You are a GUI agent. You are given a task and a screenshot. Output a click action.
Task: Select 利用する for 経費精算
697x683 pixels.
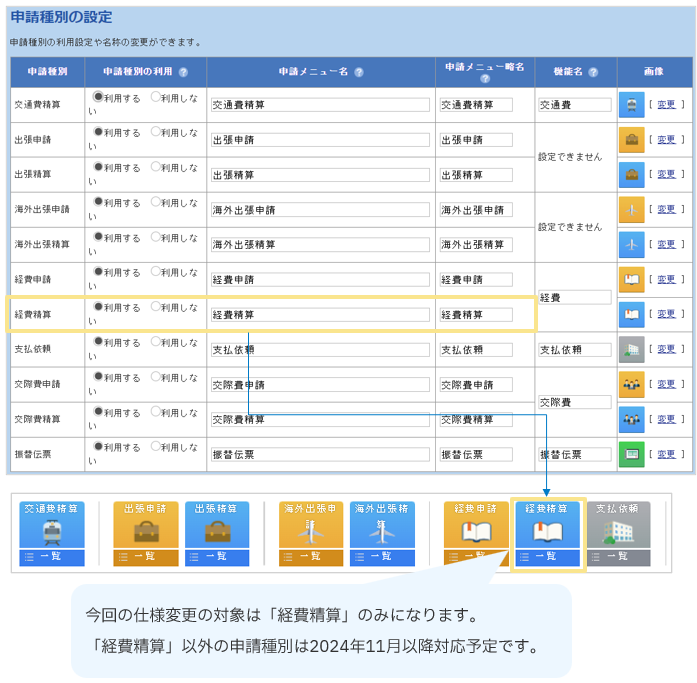point(98,307)
